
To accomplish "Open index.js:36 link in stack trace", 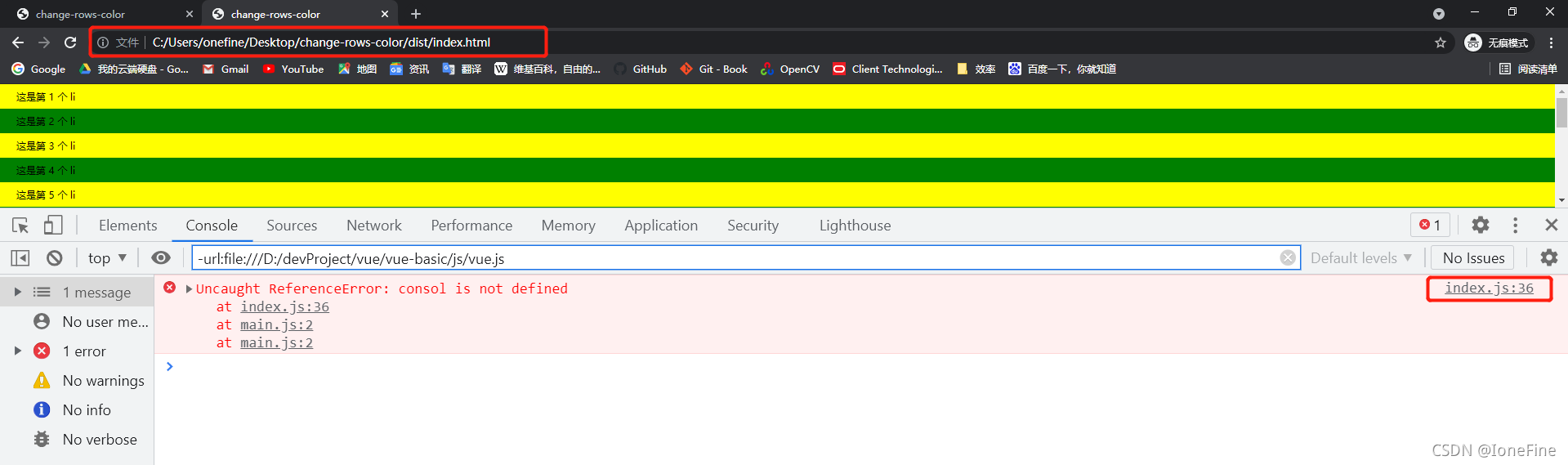I will (x=284, y=306).
